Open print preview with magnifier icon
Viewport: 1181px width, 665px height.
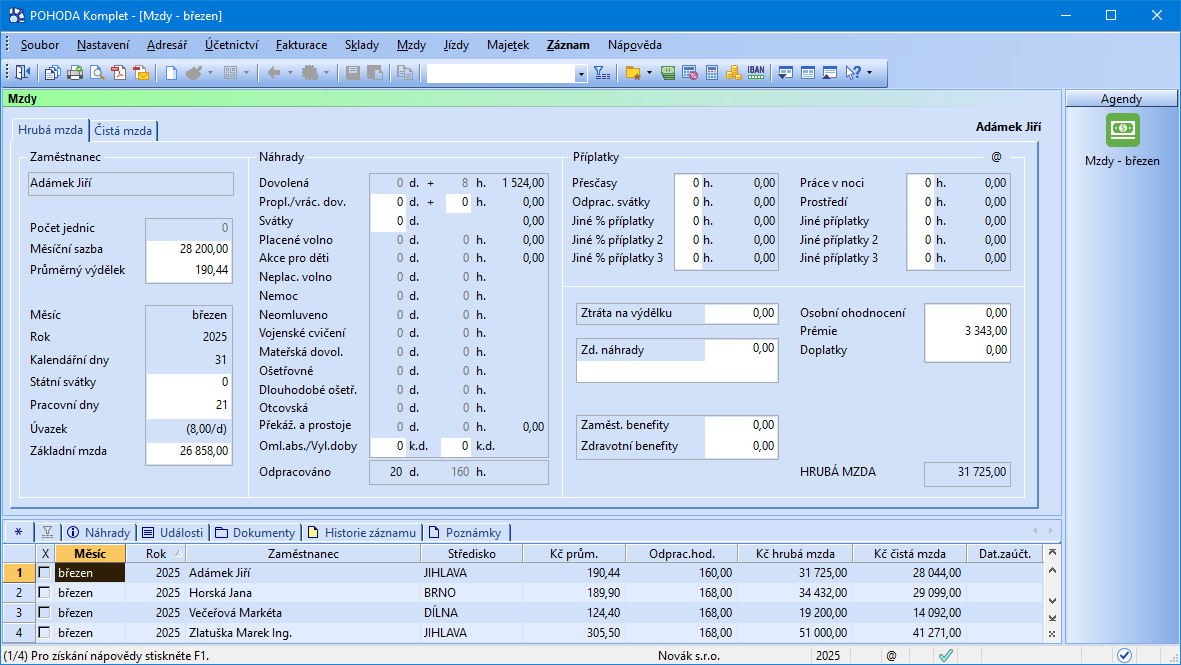click(x=97, y=73)
